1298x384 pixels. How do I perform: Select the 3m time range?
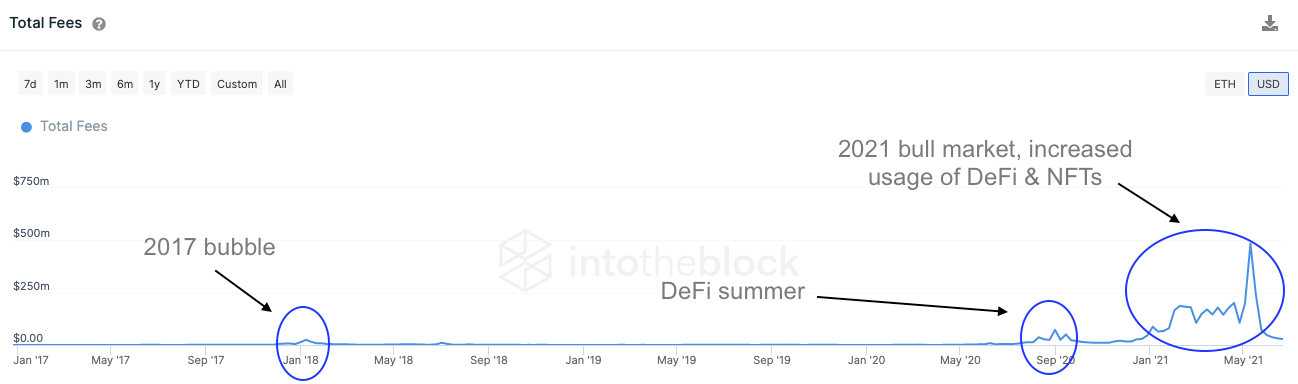[93, 84]
